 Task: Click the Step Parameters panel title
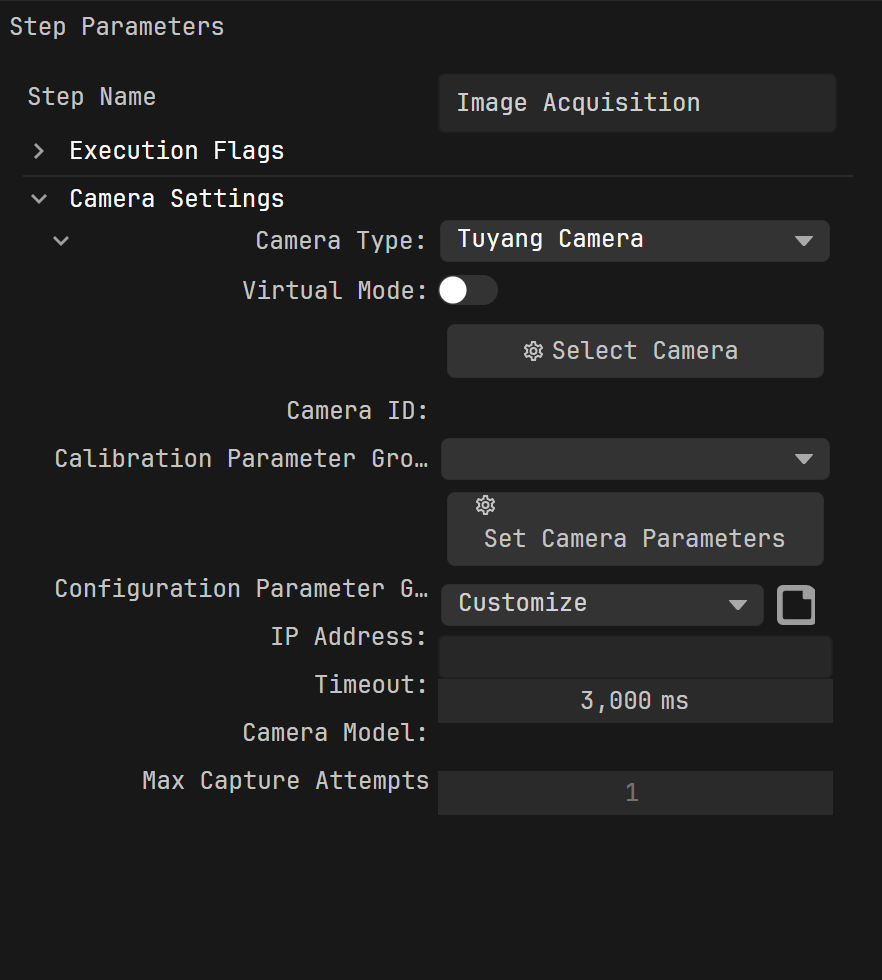(x=117, y=27)
